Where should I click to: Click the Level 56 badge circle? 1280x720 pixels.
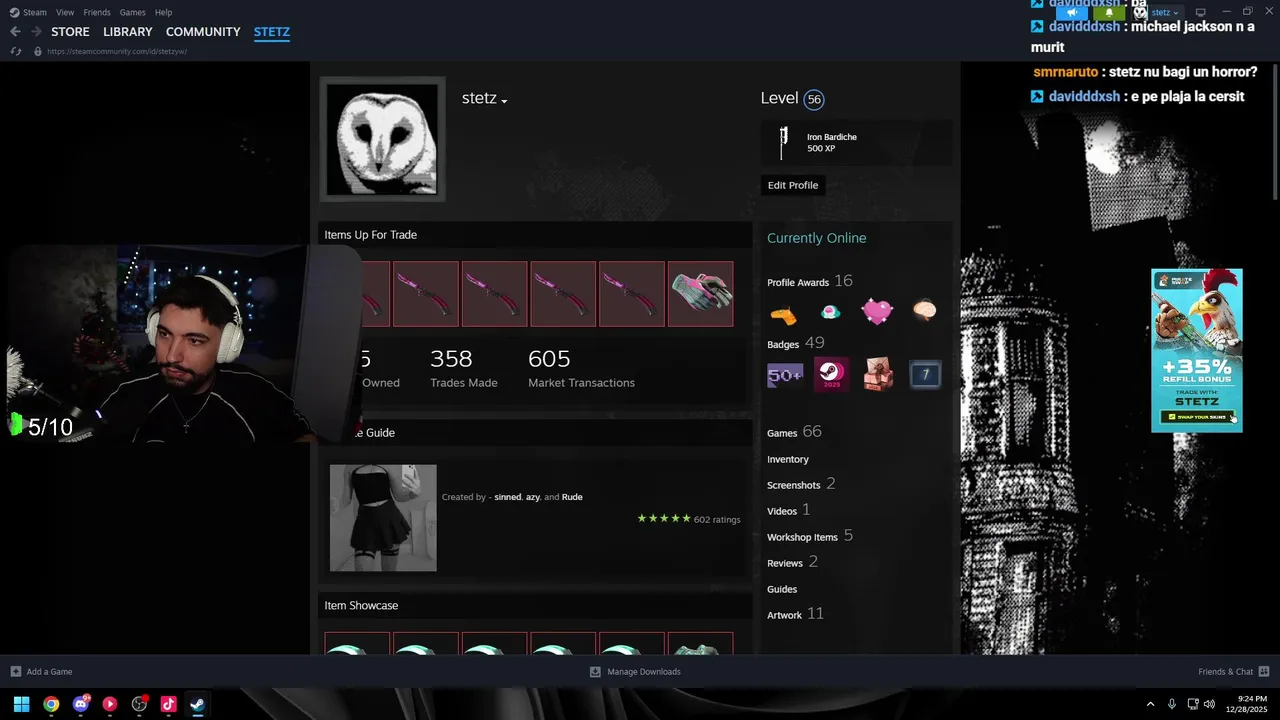(814, 99)
